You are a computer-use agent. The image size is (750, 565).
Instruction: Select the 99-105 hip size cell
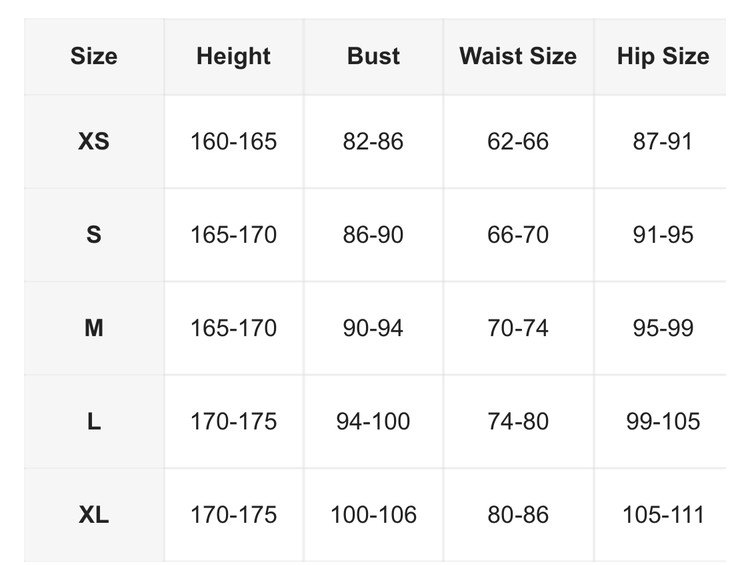[x=663, y=422]
